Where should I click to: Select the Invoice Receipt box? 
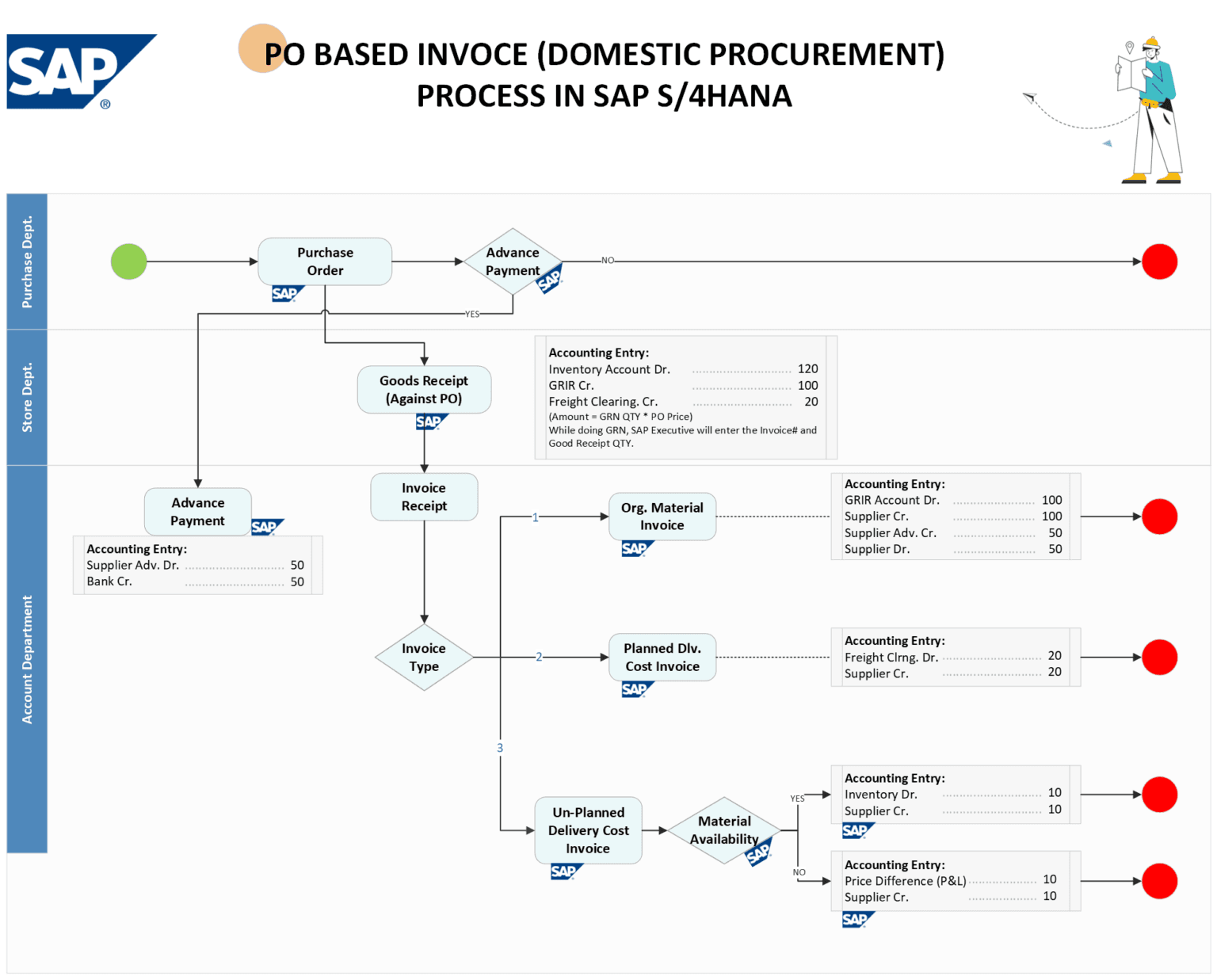point(424,497)
